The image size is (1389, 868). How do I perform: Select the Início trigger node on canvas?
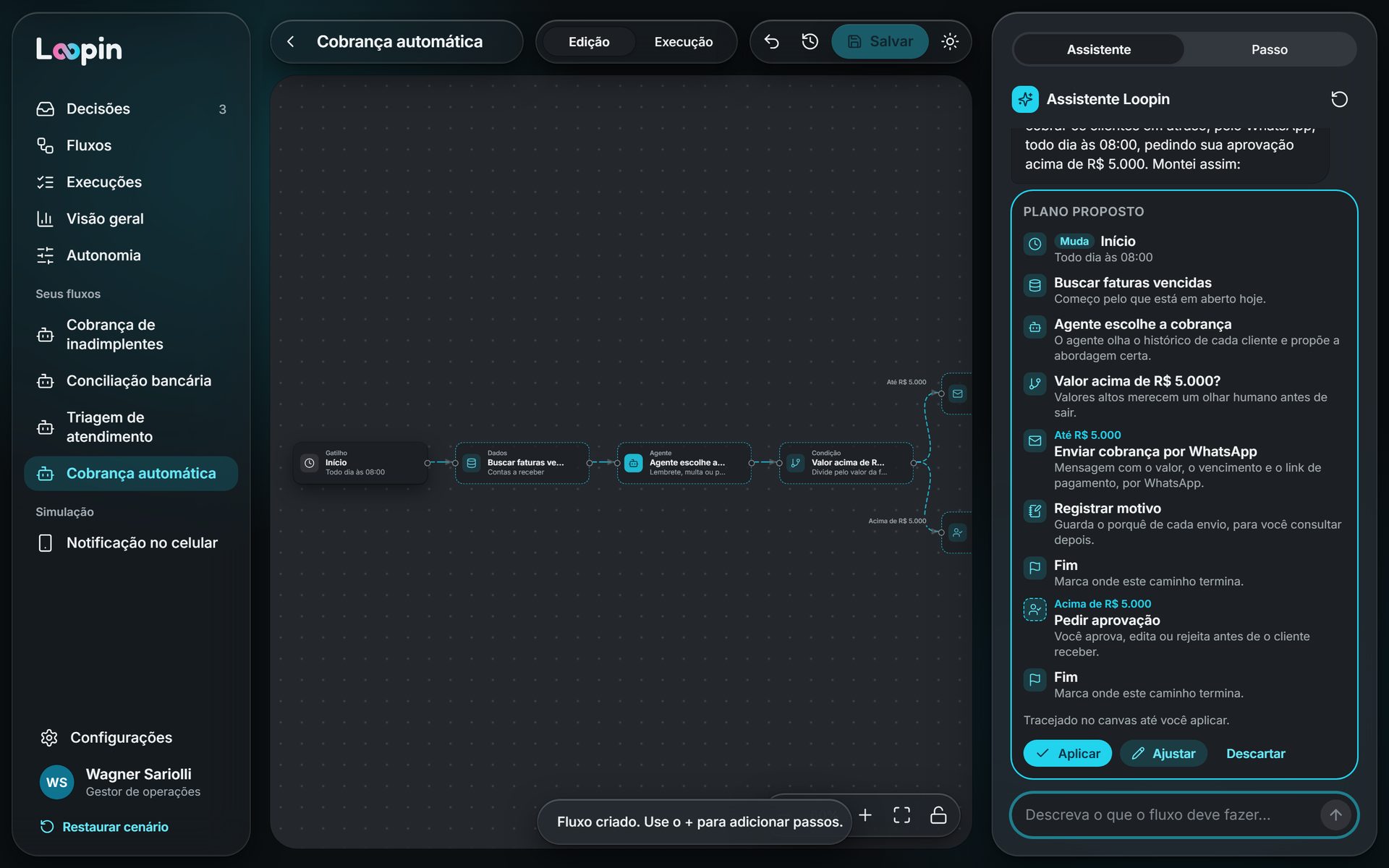pyautogui.click(x=360, y=463)
